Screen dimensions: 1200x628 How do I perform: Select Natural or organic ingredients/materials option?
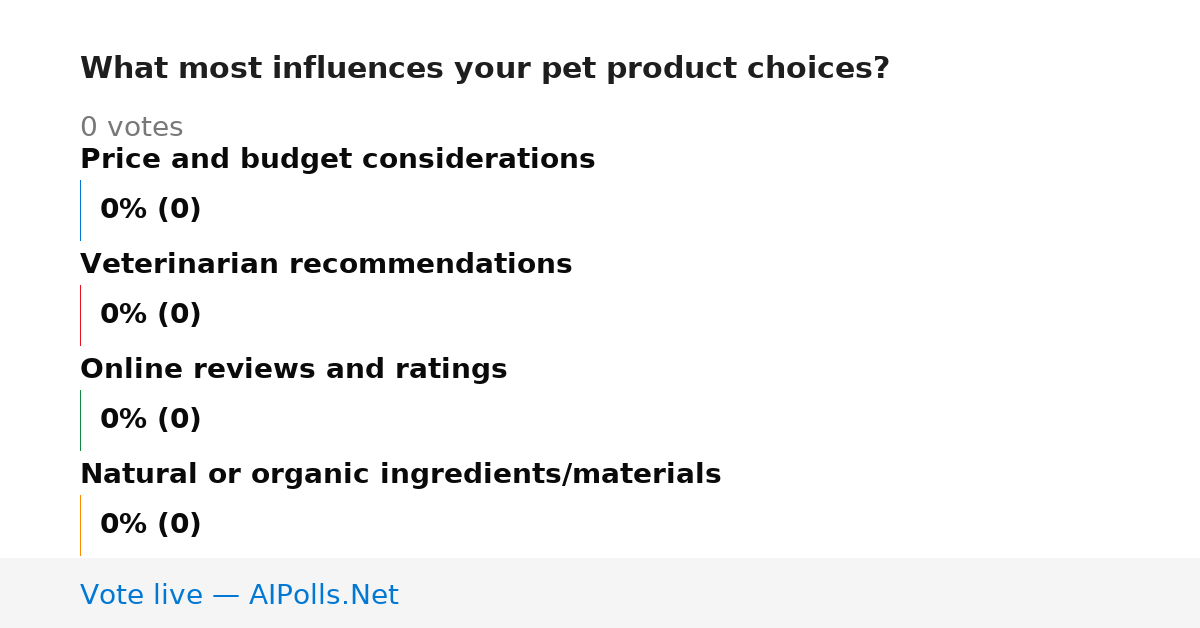pos(400,475)
